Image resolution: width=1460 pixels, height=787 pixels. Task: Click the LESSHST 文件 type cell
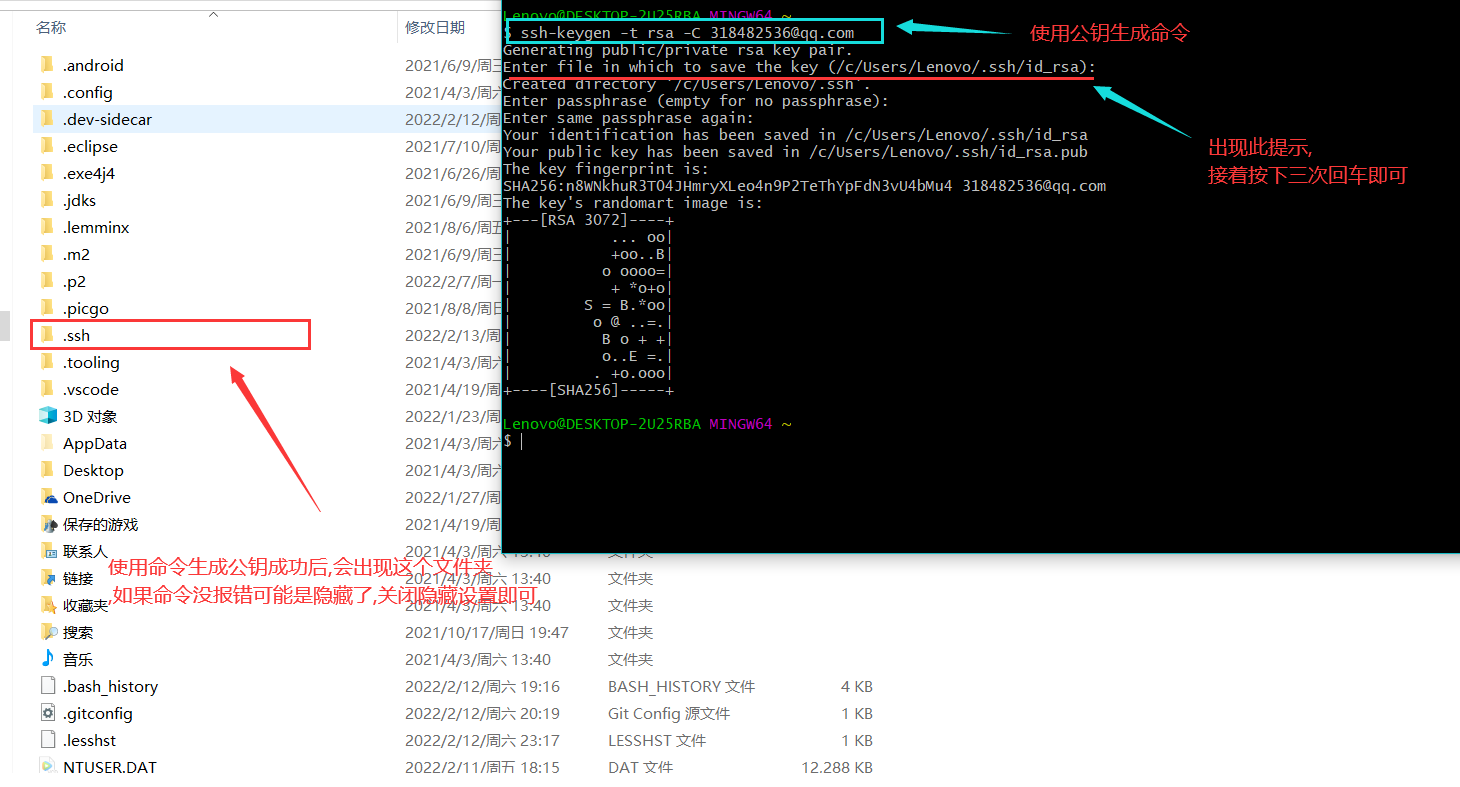657,740
